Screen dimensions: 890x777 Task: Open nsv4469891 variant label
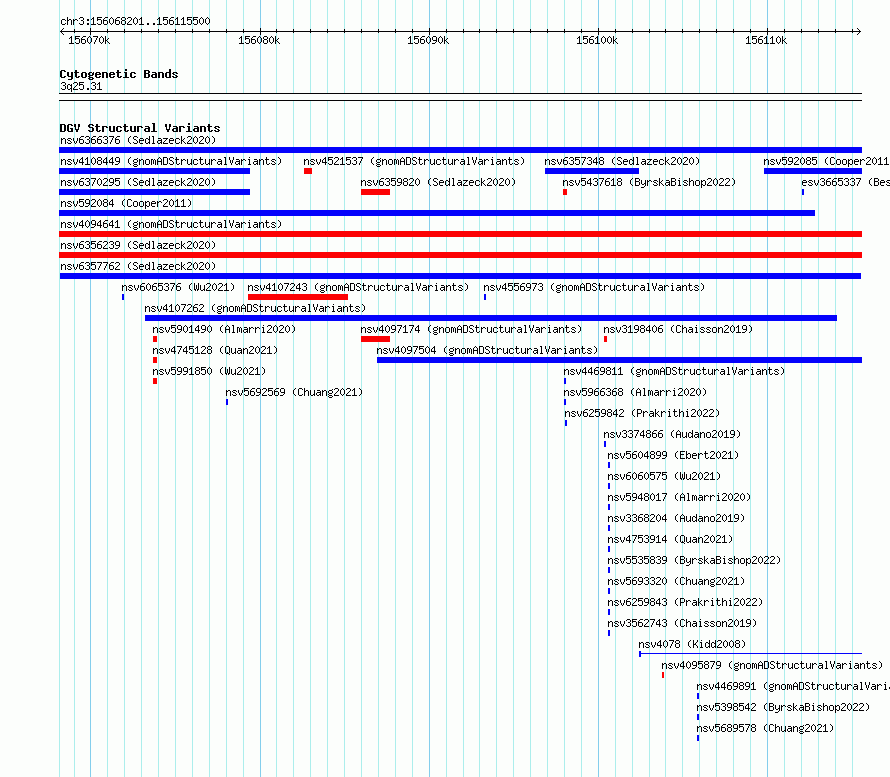point(793,686)
